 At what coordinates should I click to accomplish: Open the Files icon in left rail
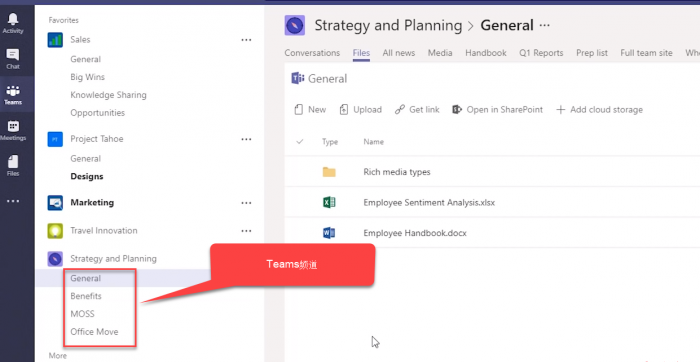tap(13, 162)
